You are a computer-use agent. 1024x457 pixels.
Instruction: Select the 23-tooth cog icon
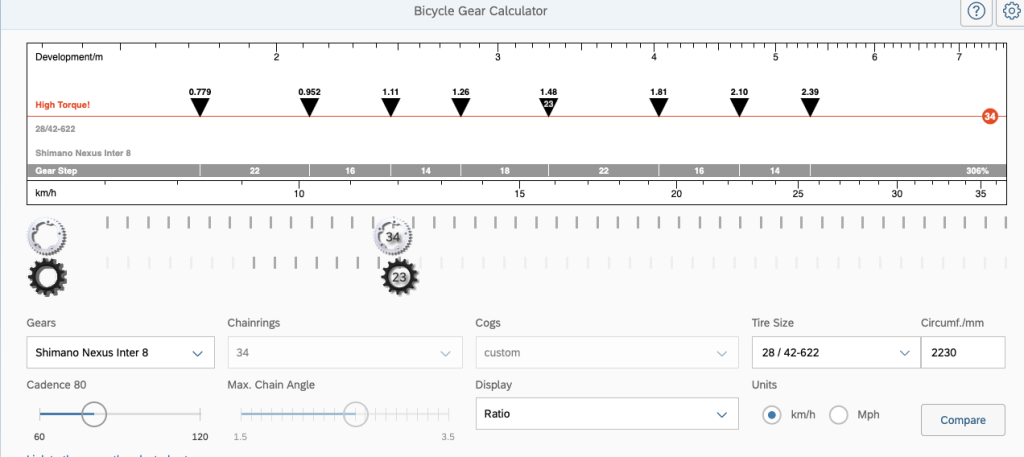point(400,277)
